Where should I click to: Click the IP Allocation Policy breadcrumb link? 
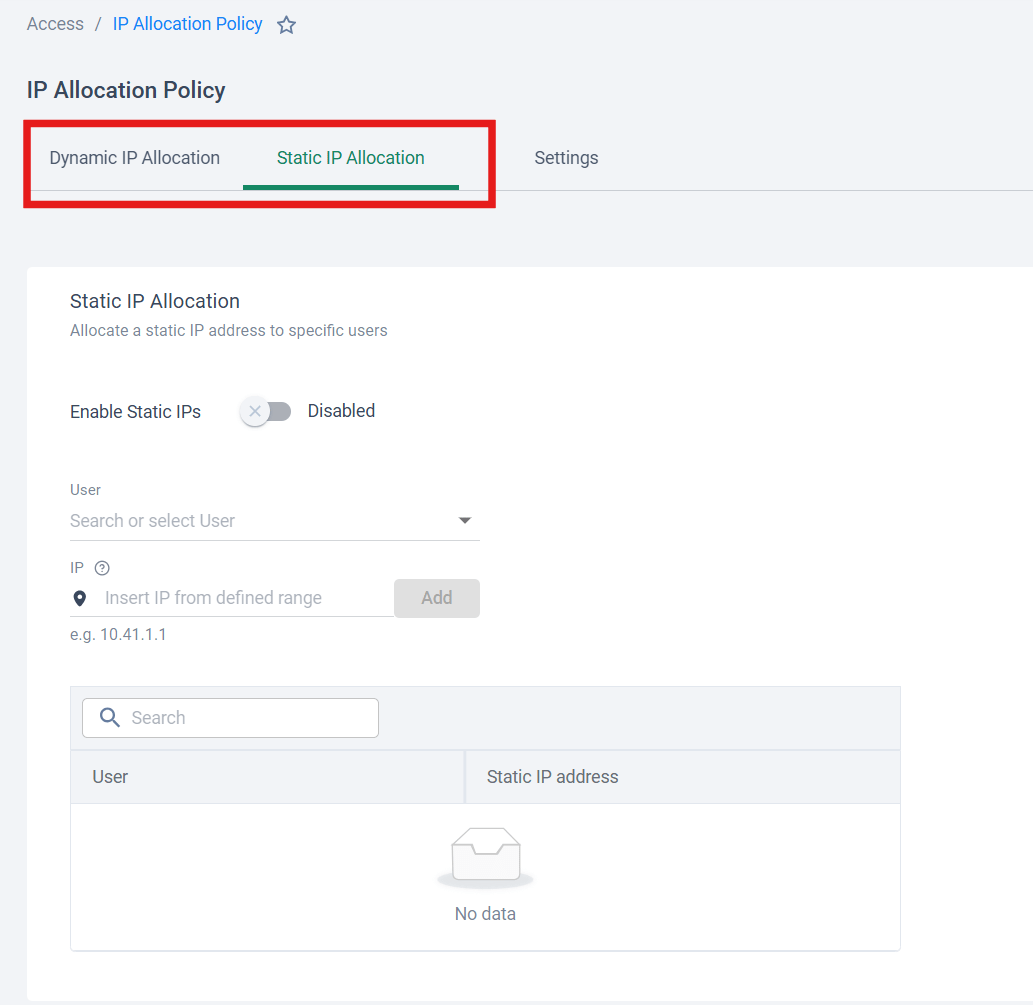click(187, 24)
